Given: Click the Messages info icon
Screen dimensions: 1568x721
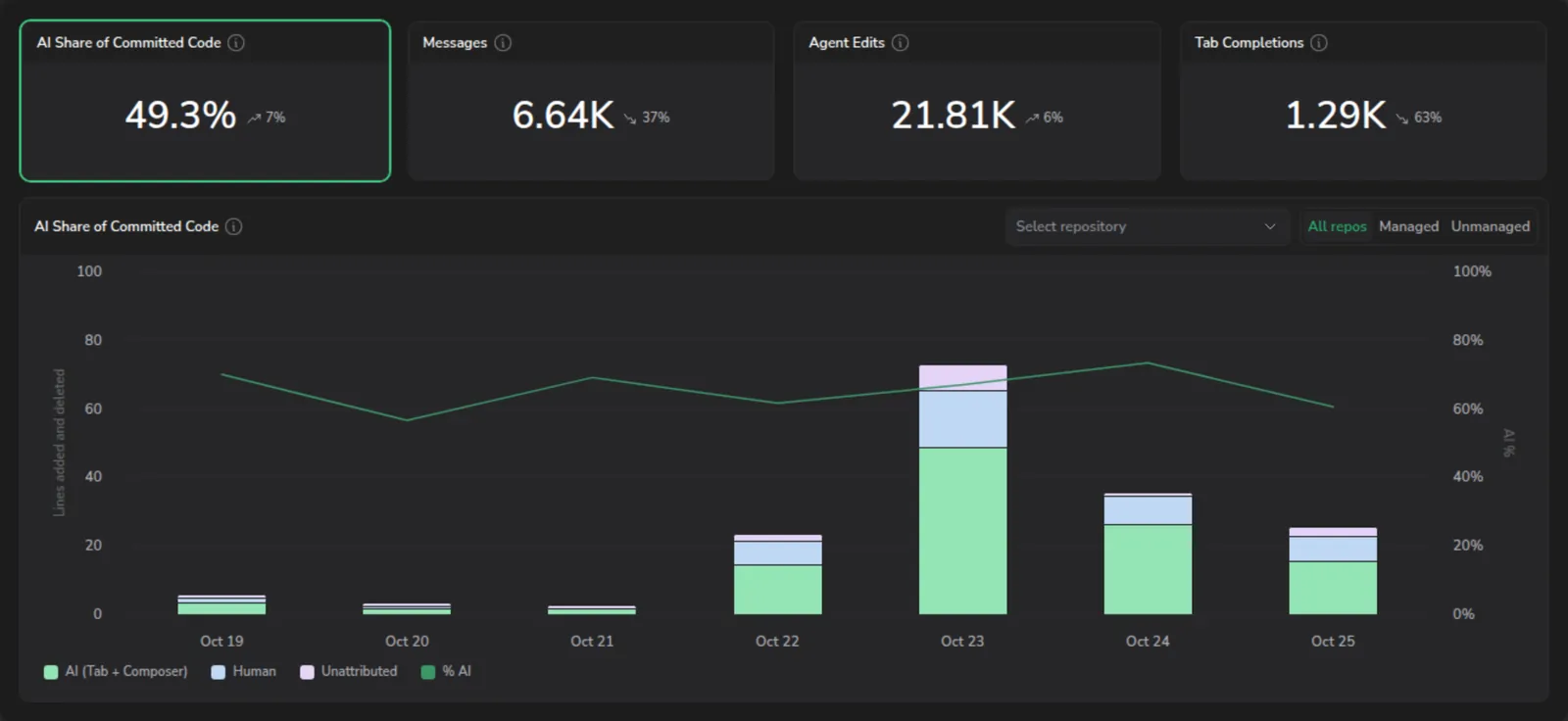Looking at the screenshot, I should (x=503, y=43).
